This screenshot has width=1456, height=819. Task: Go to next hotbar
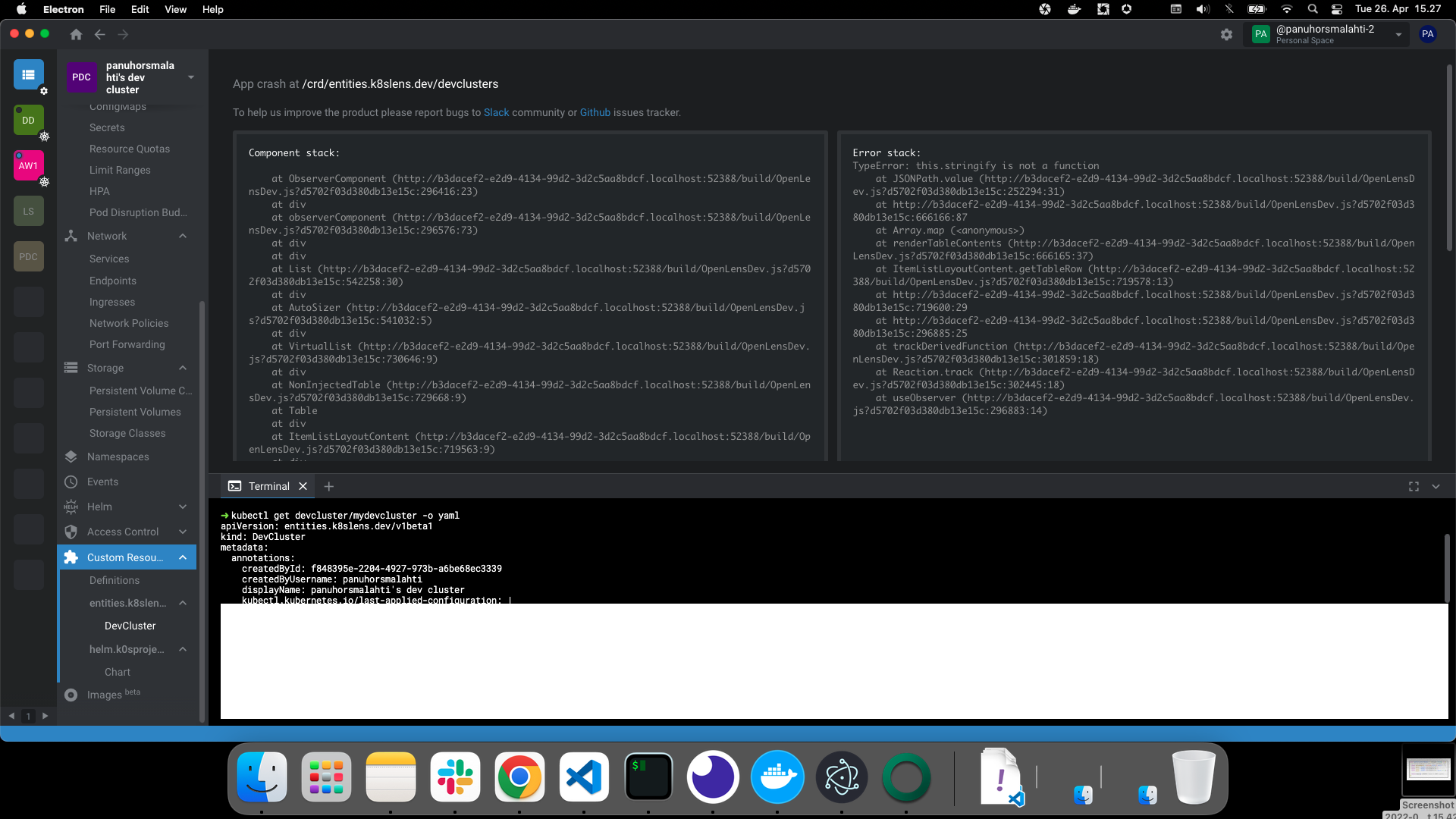[45, 716]
